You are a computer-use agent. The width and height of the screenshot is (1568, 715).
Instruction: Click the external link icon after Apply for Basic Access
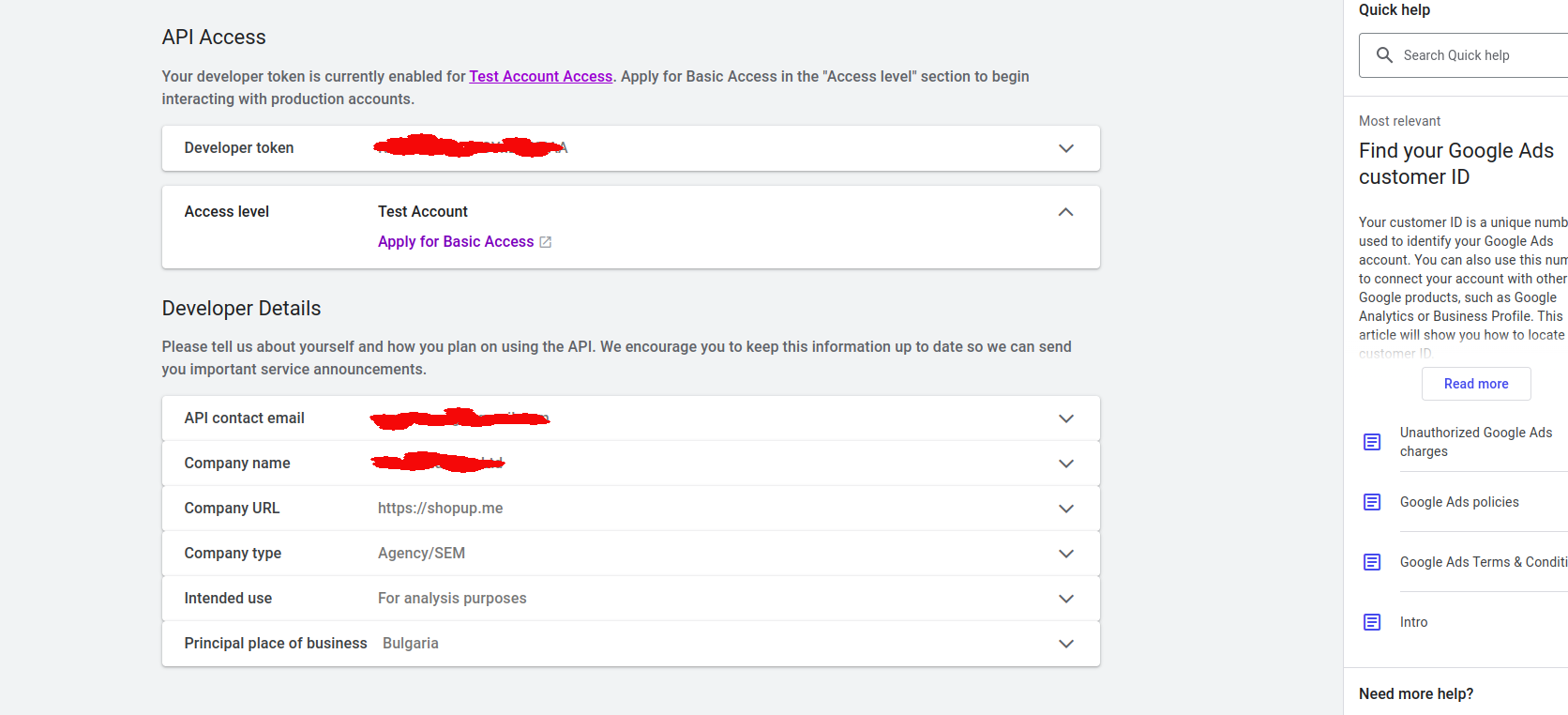[x=546, y=242]
